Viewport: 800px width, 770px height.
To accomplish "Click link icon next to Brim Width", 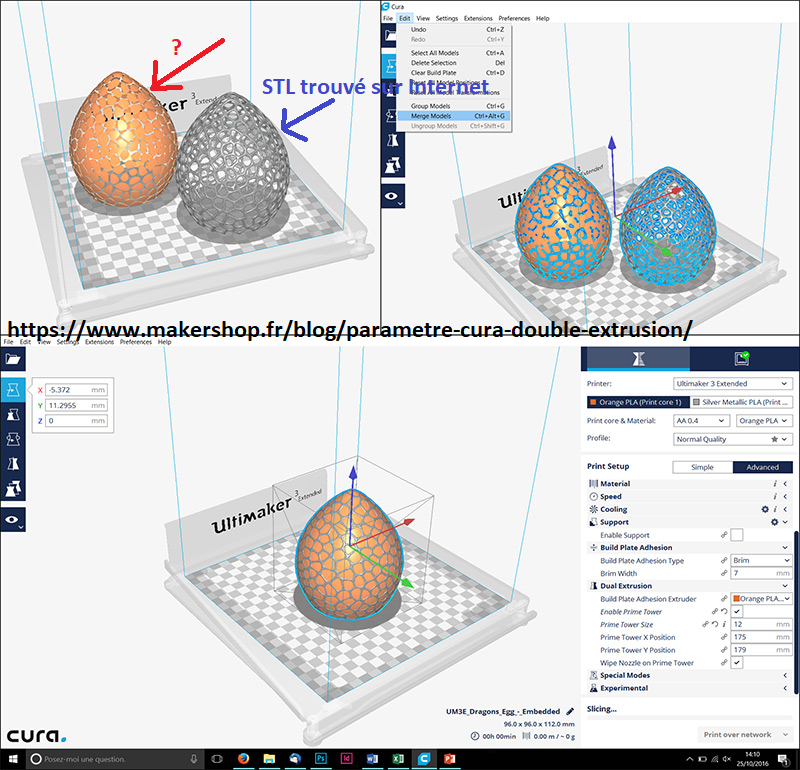I will coord(724,573).
